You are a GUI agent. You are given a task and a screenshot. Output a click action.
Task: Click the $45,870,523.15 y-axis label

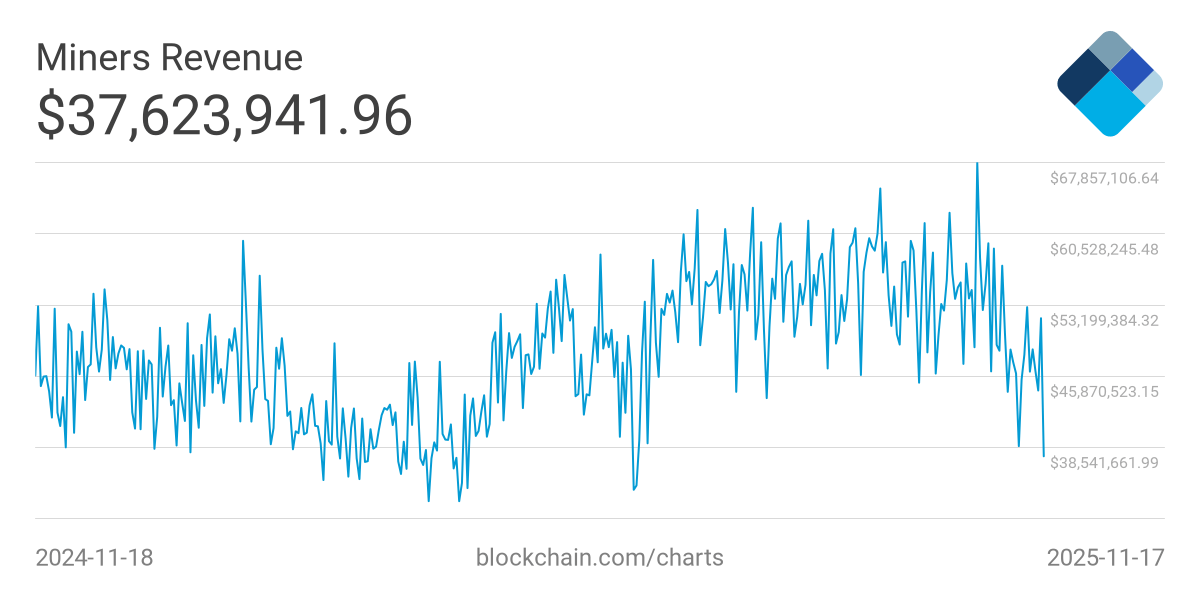[1103, 391]
